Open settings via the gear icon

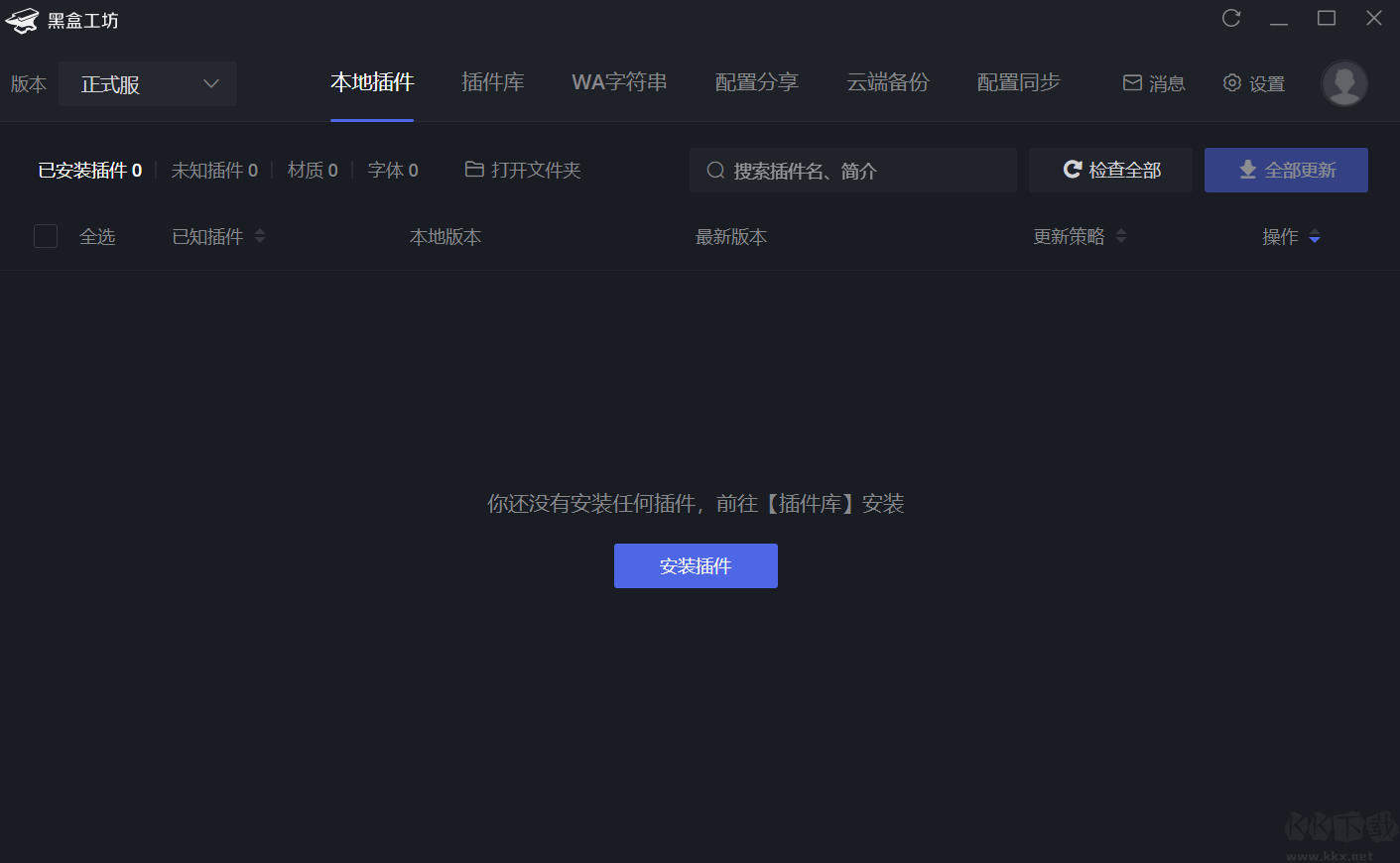point(1232,83)
